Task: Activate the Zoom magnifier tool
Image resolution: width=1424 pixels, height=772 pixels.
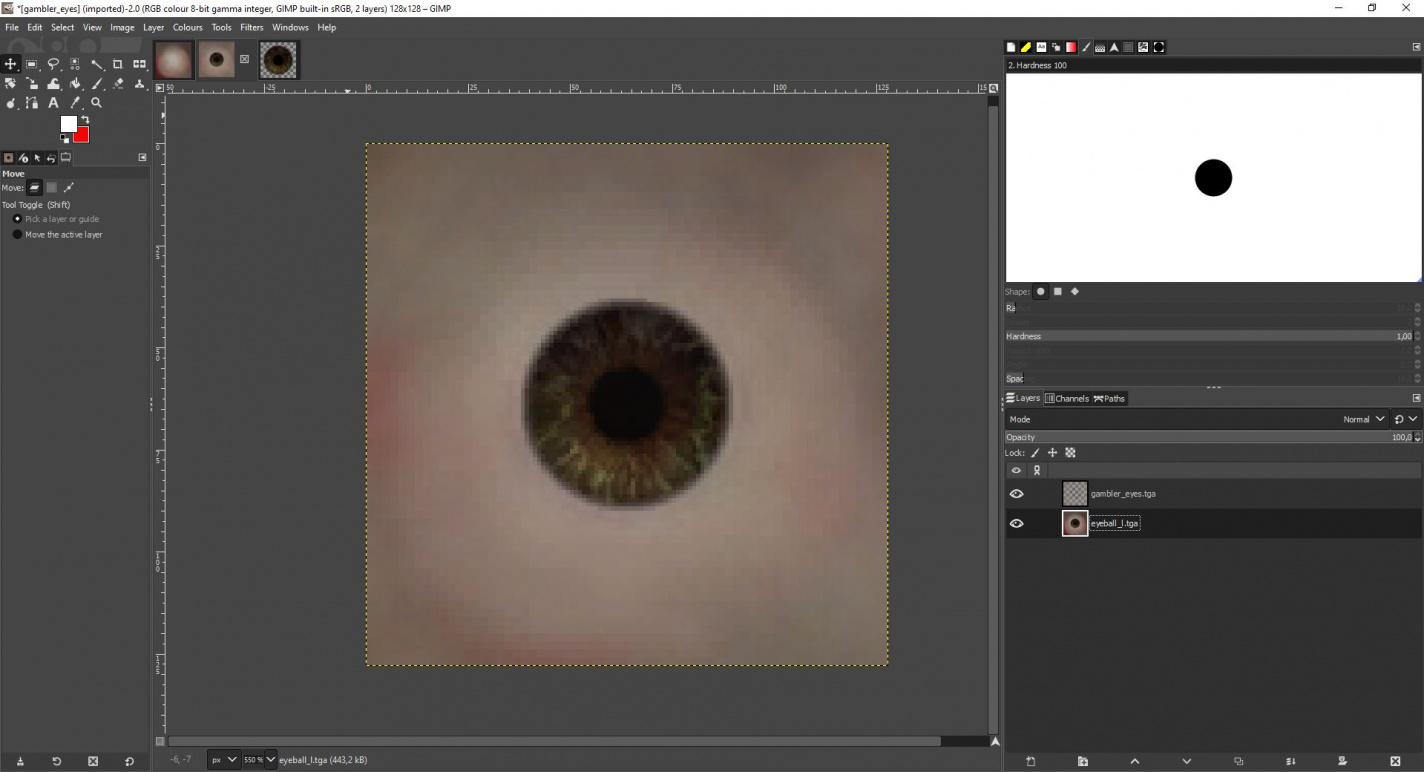Action: (97, 103)
